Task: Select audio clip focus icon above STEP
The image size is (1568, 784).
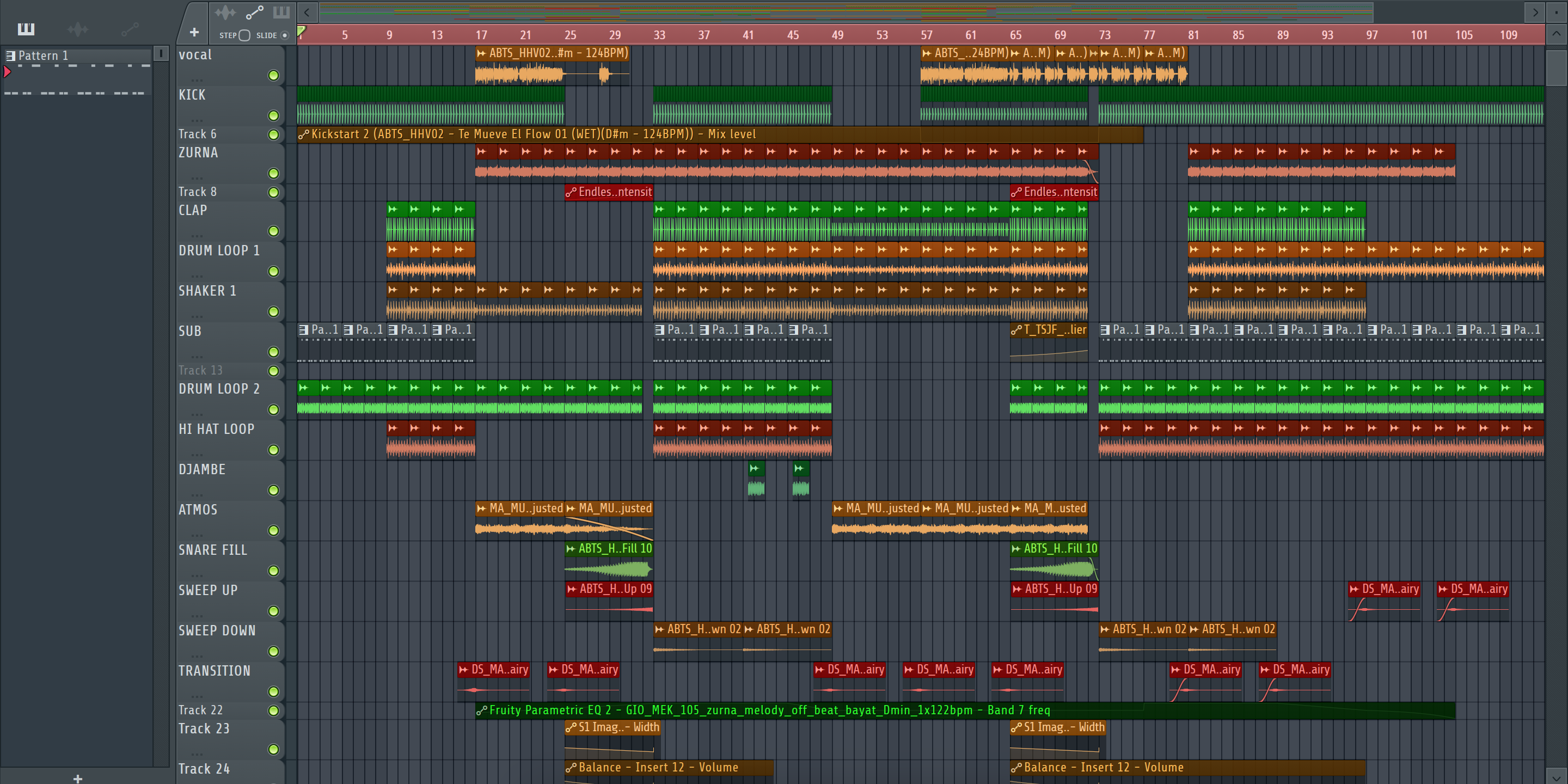Action: click(225, 12)
